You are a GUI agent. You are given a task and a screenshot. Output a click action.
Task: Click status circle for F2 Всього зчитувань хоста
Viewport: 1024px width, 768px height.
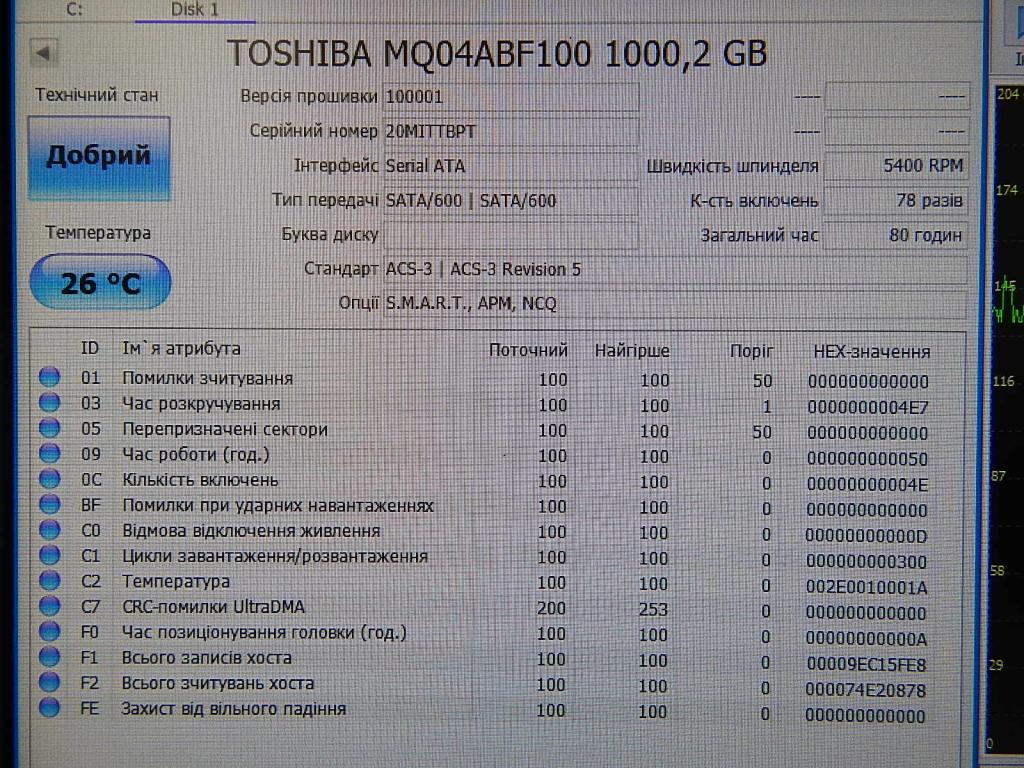[49, 682]
